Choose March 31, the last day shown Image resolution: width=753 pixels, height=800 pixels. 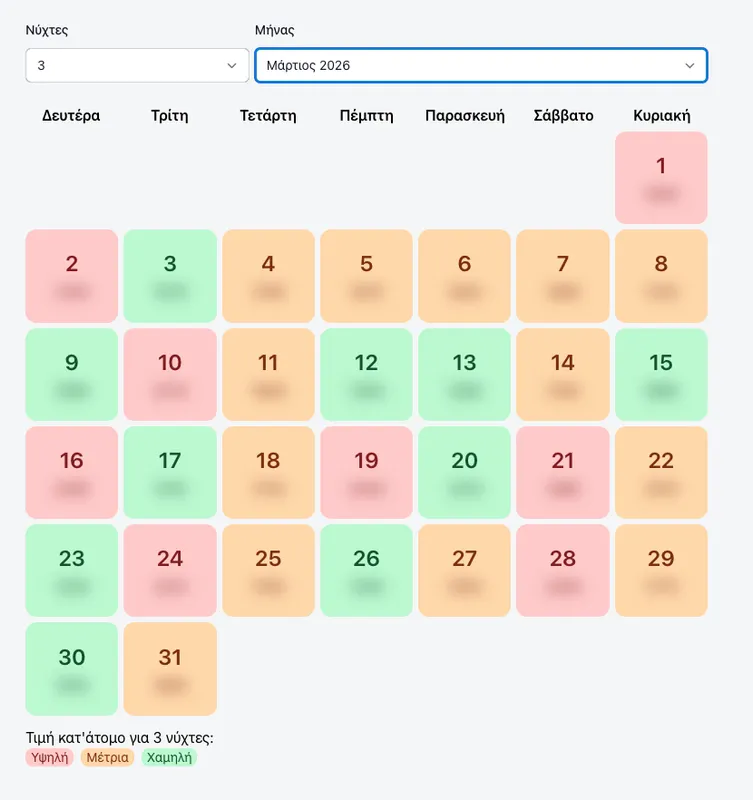tap(170, 668)
